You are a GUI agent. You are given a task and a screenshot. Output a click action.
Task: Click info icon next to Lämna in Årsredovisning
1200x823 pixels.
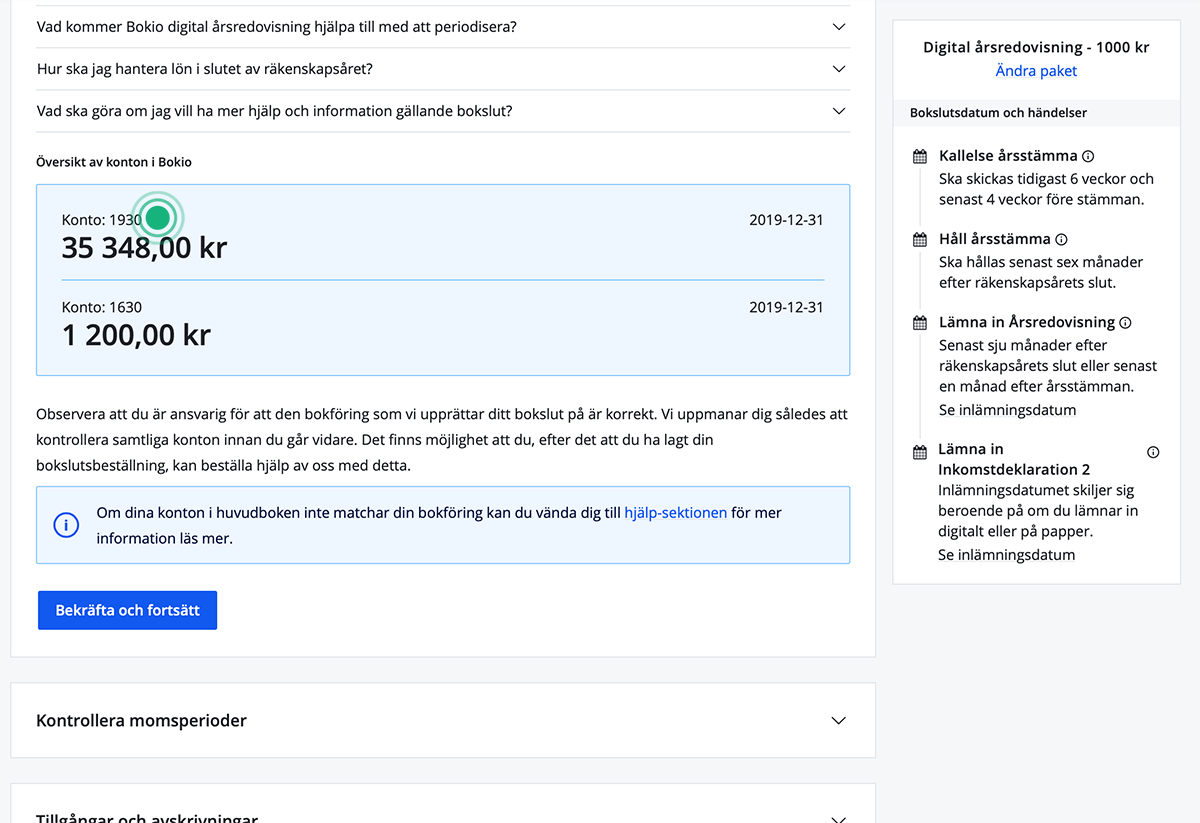(x=1125, y=323)
